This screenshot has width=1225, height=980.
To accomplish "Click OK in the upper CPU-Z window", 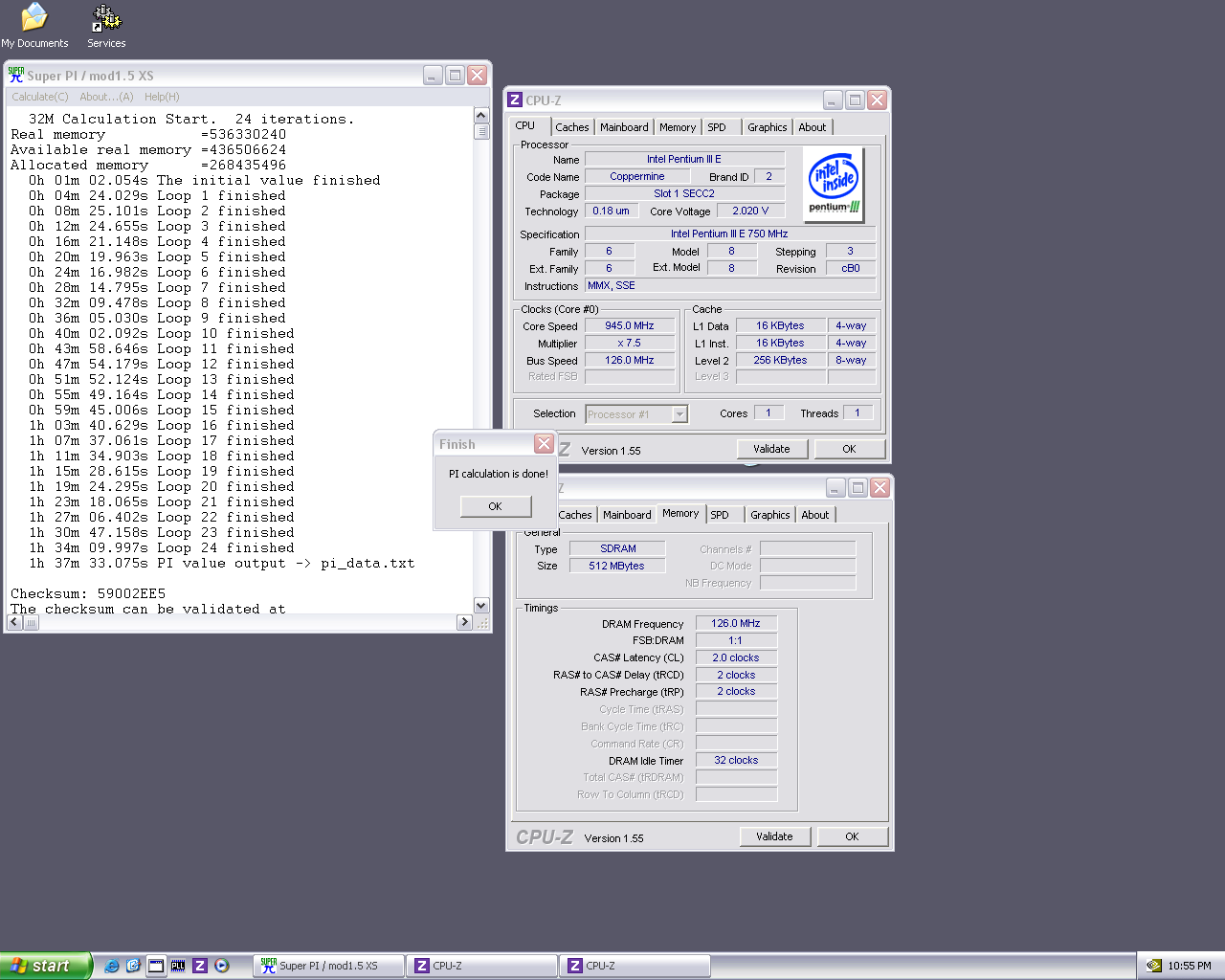I will (x=849, y=449).
